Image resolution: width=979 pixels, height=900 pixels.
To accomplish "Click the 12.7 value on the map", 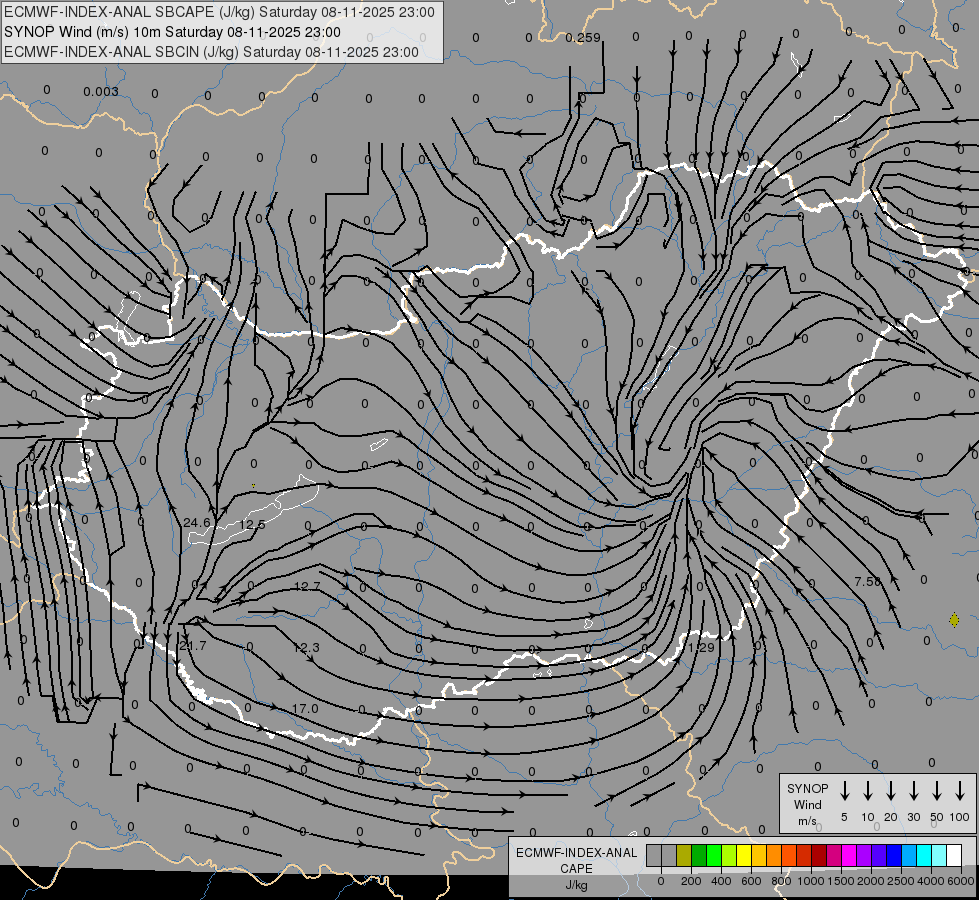I will pyautogui.click(x=307, y=586).
